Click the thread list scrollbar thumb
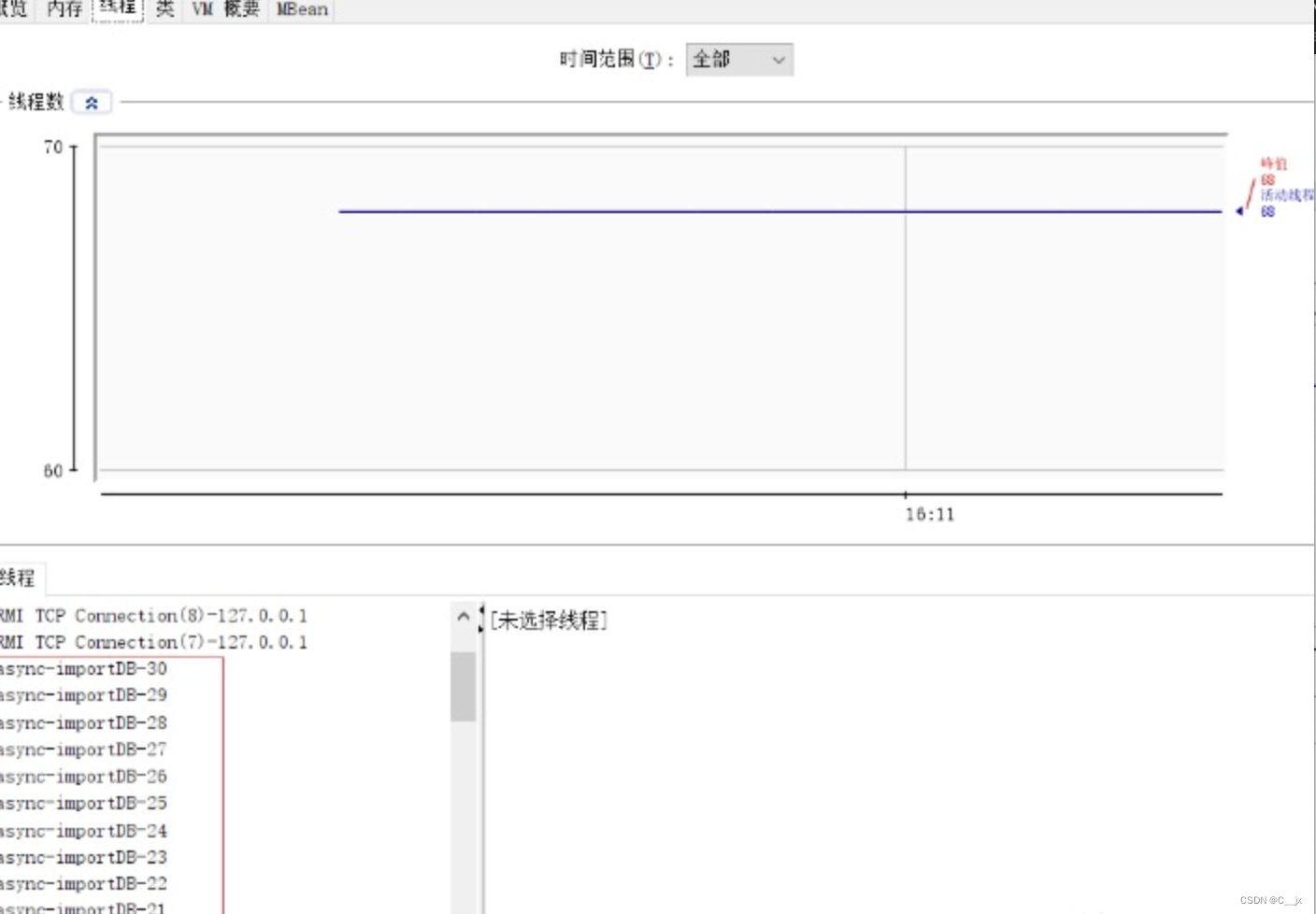The height and width of the screenshot is (914, 1316). click(463, 687)
